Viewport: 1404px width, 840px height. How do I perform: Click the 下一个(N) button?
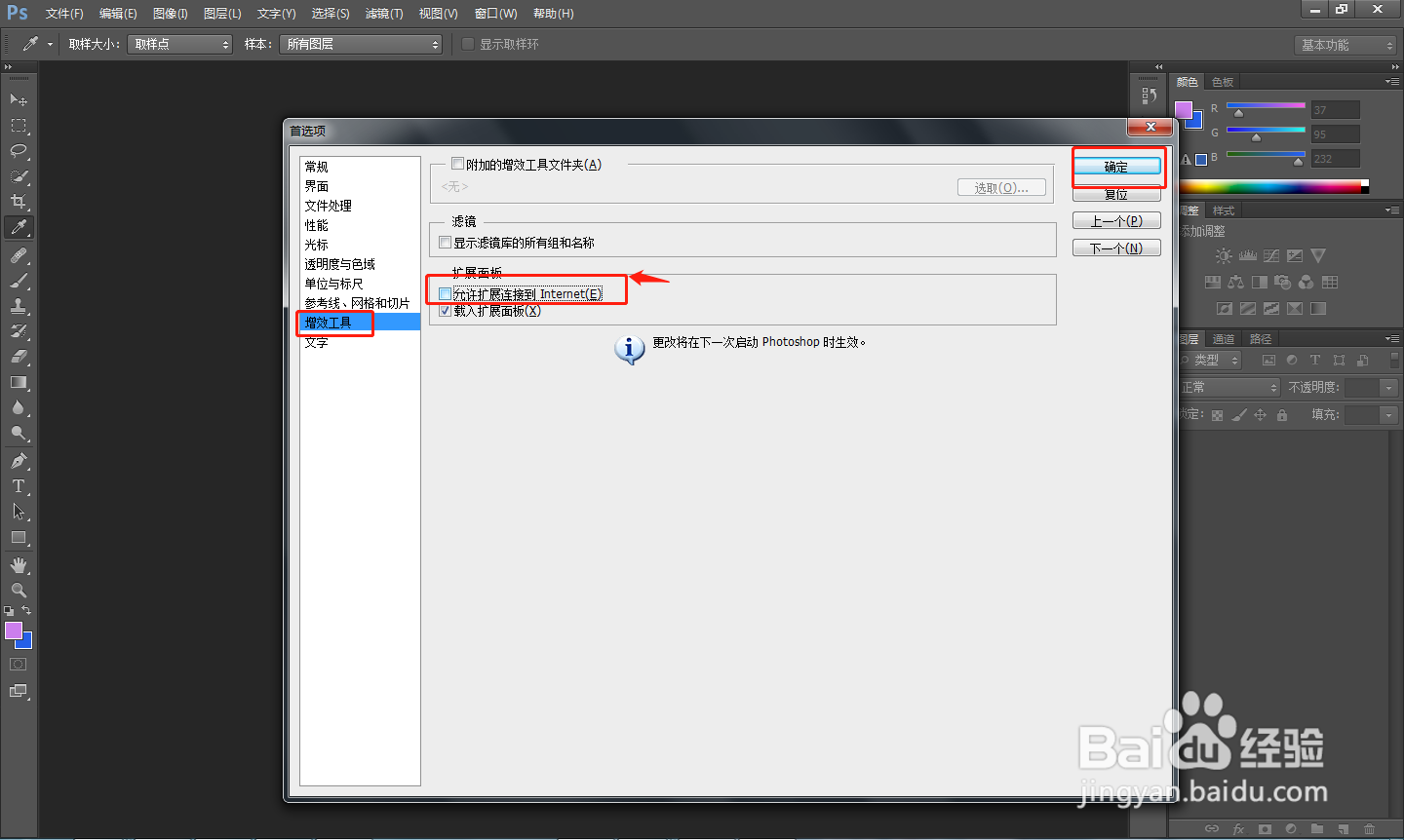1116,248
